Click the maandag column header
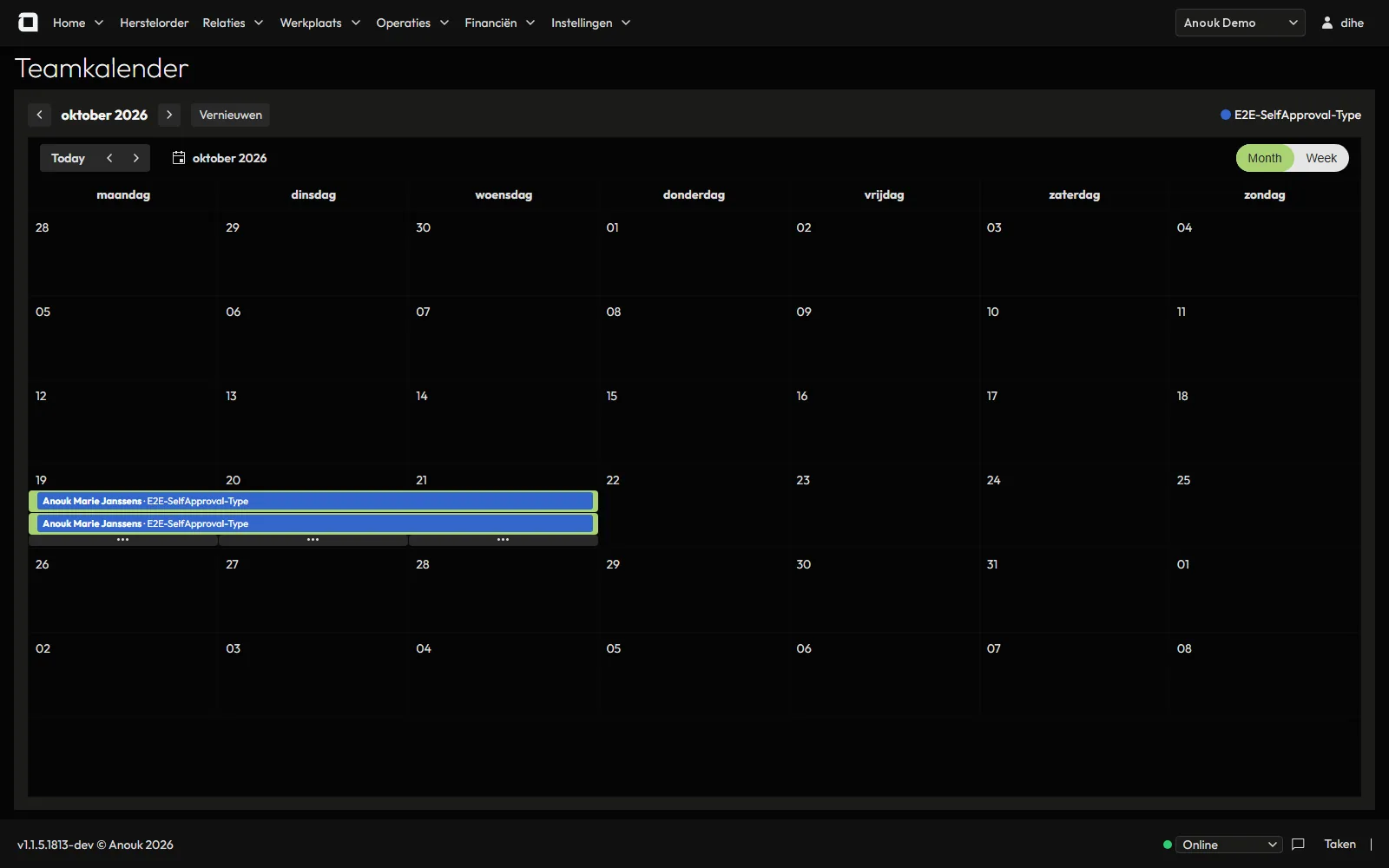The width and height of the screenshot is (1389, 868). [x=123, y=195]
